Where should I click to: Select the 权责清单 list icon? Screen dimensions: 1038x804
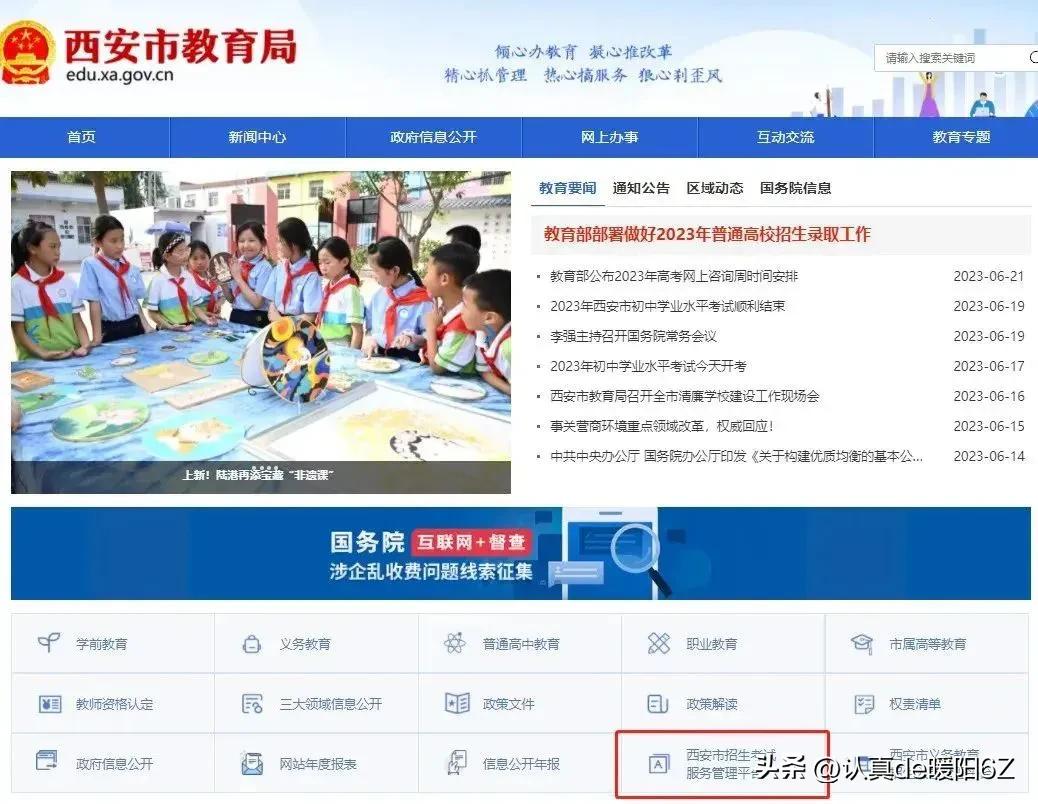pos(862,703)
